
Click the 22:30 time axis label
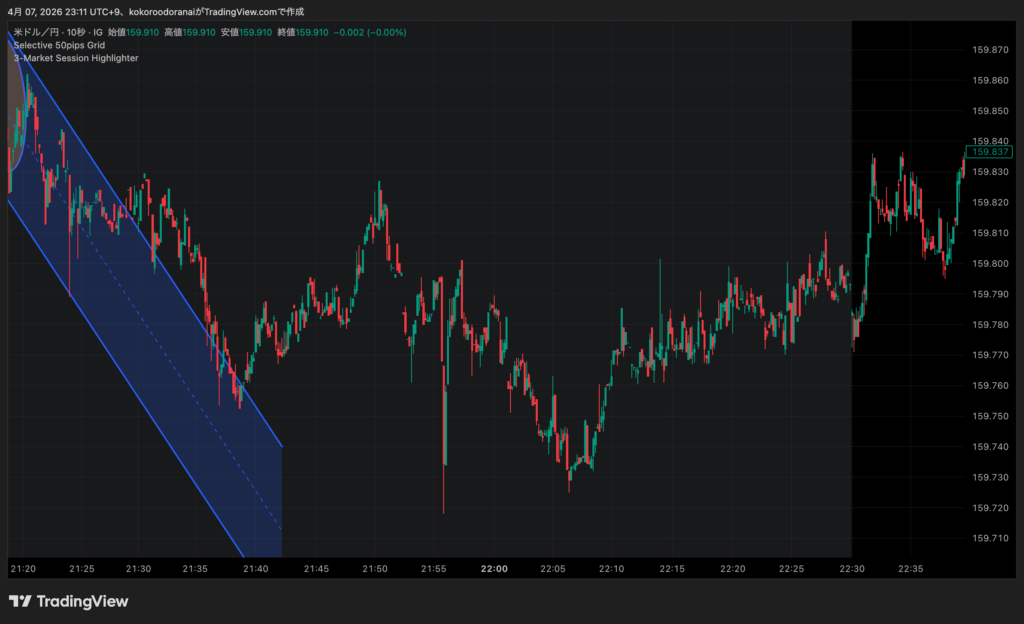pyautogui.click(x=852, y=569)
